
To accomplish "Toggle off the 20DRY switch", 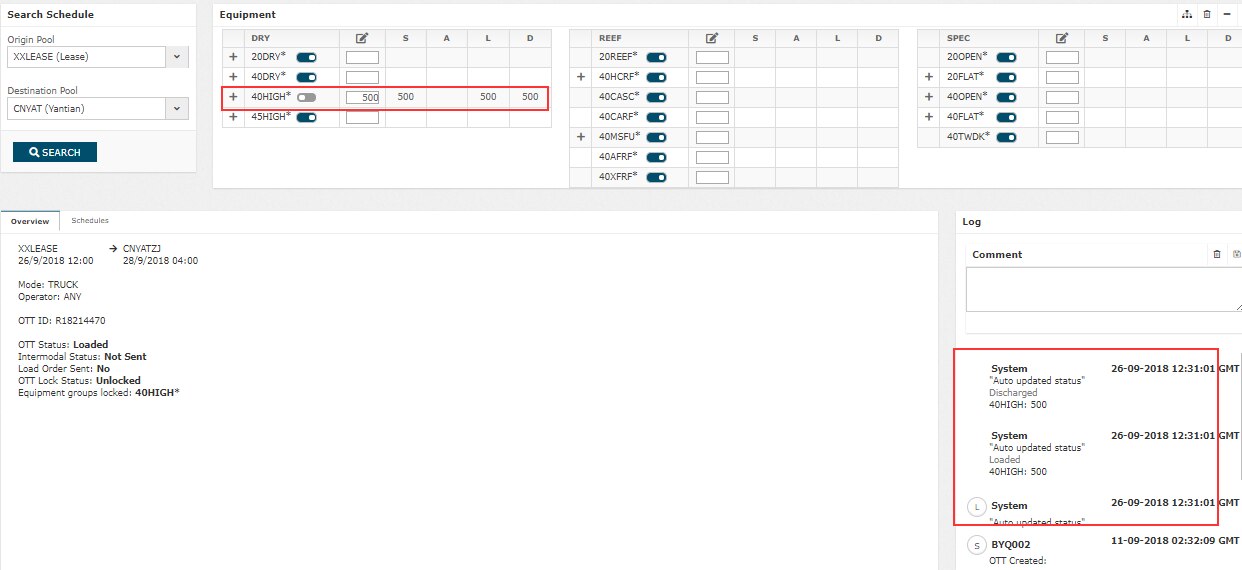I will coord(306,57).
